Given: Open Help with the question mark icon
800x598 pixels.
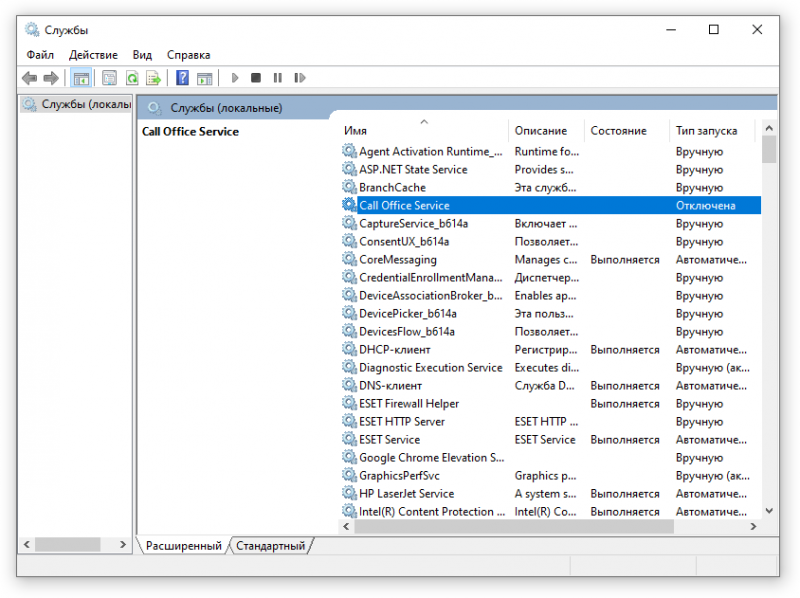Looking at the screenshot, I should click(x=182, y=78).
